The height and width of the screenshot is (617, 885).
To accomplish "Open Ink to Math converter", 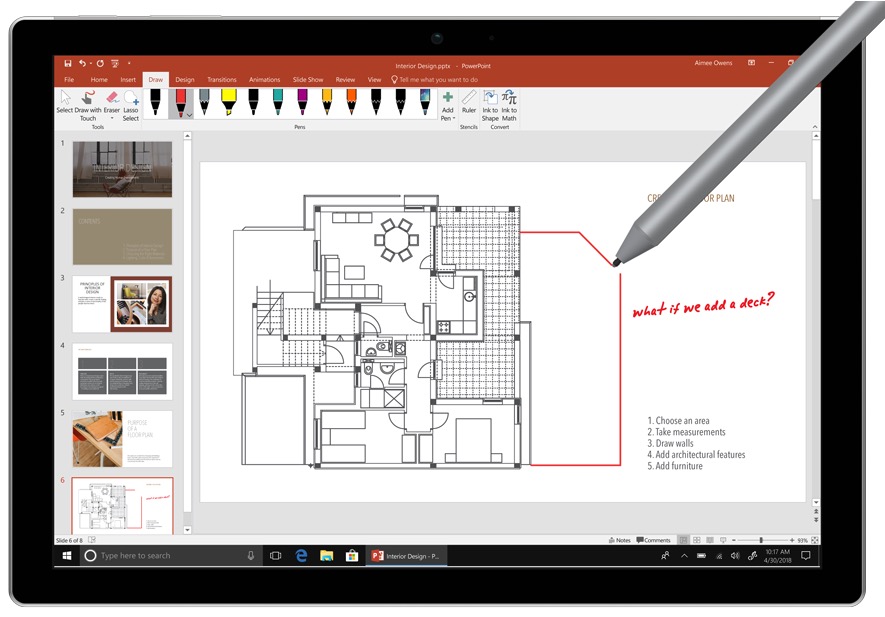I will pyautogui.click(x=510, y=104).
